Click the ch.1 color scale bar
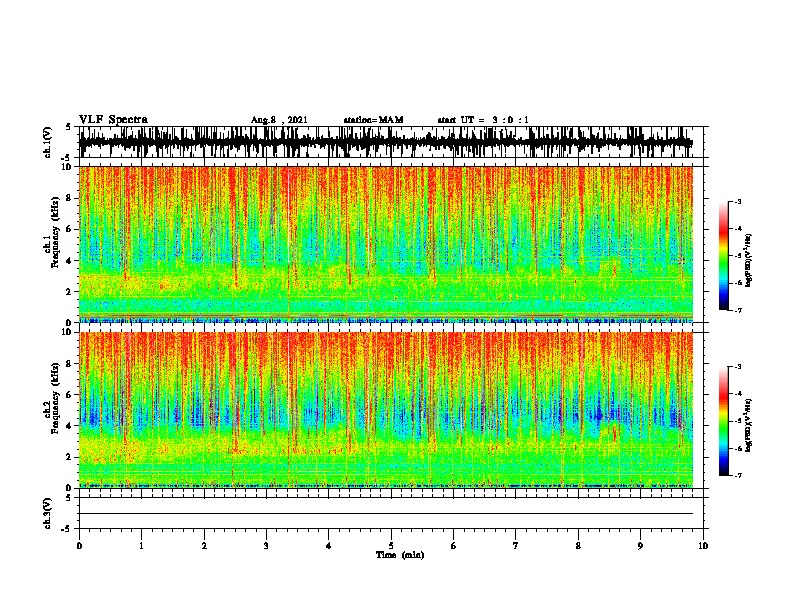The image size is (792, 612). tap(723, 256)
